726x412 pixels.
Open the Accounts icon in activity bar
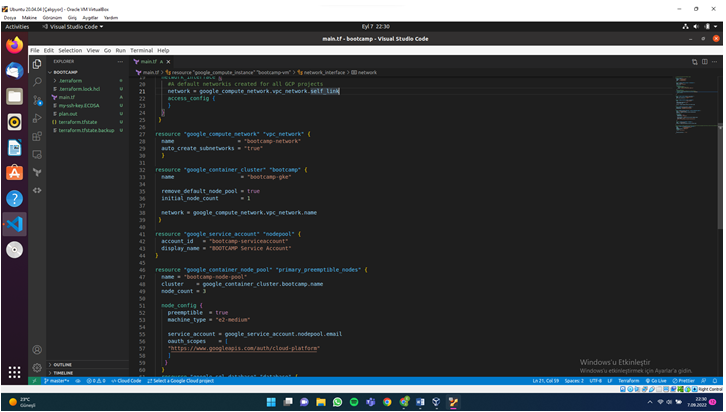pos(37,350)
